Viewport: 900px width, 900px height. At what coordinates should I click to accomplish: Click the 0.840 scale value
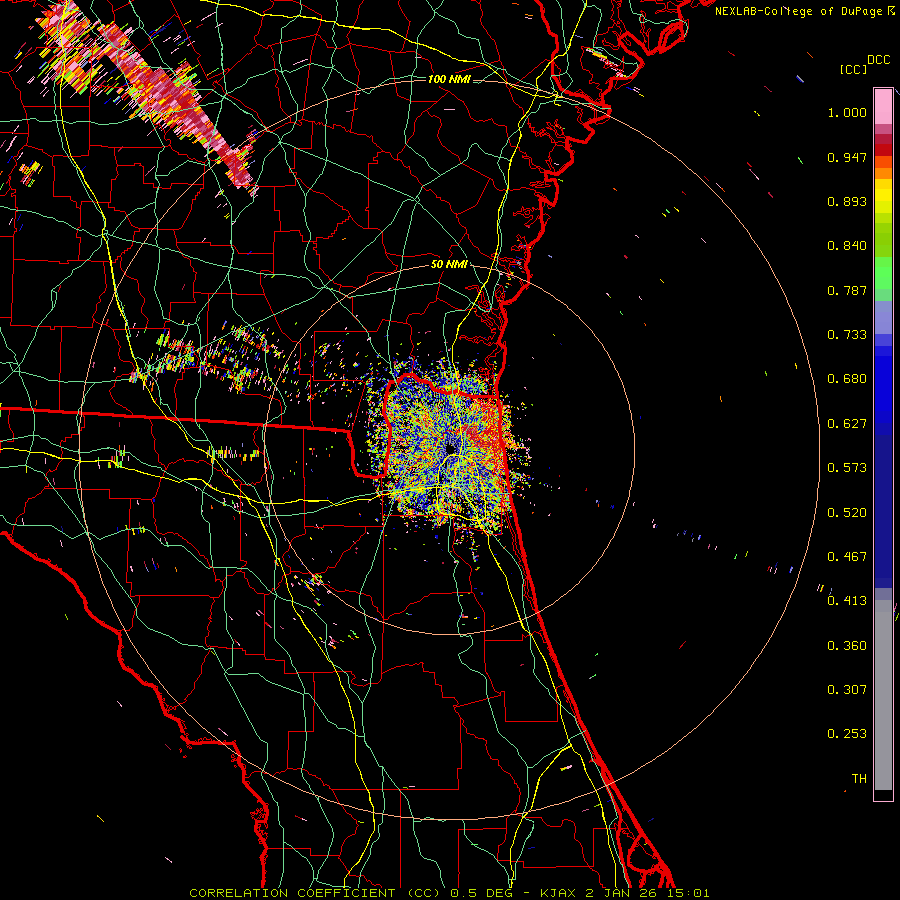(x=847, y=246)
